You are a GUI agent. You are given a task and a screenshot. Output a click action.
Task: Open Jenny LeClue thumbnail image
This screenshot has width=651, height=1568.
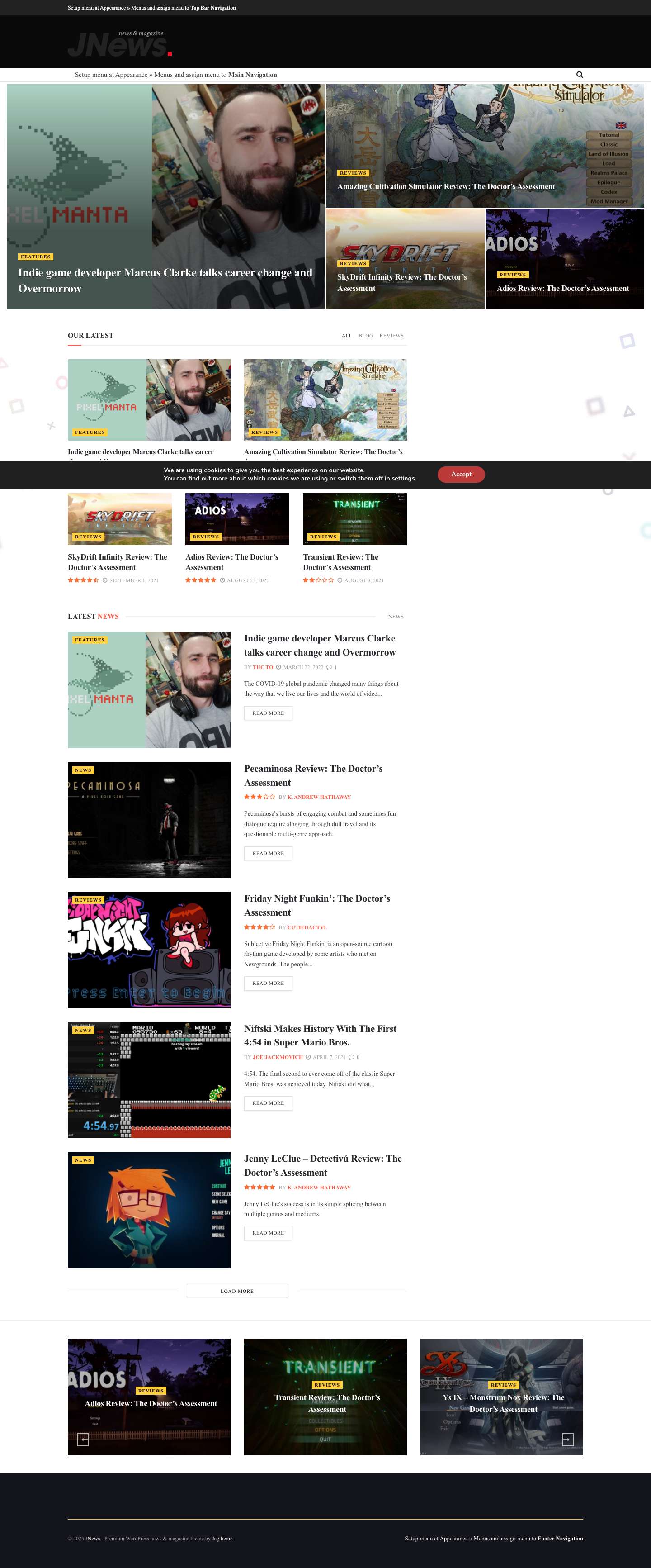coord(149,1210)
